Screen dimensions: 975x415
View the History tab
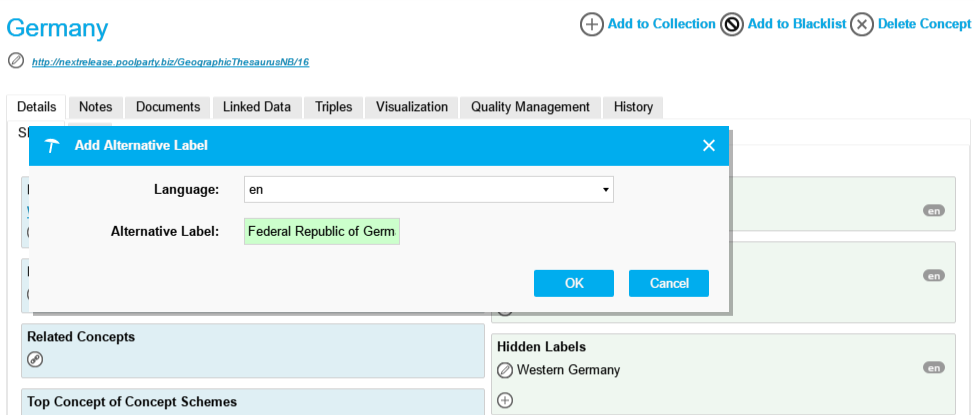(x=633, y=107)
